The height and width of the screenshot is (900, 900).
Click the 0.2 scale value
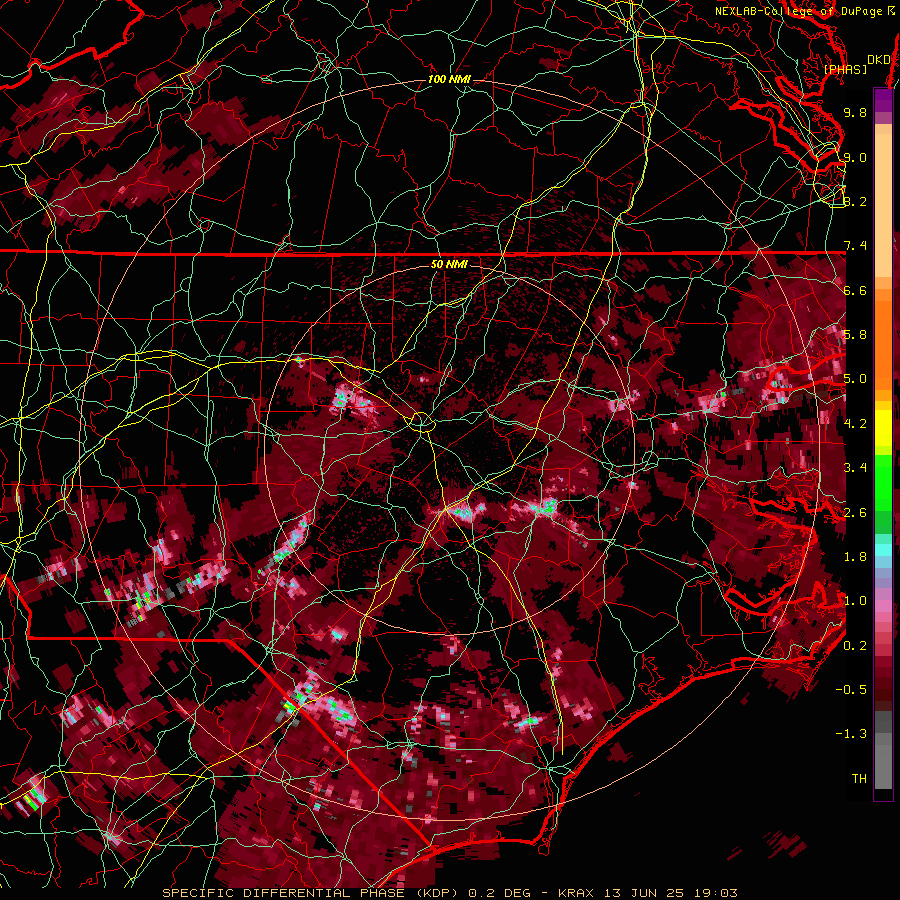pyautogui.click(x=855, y=646)
